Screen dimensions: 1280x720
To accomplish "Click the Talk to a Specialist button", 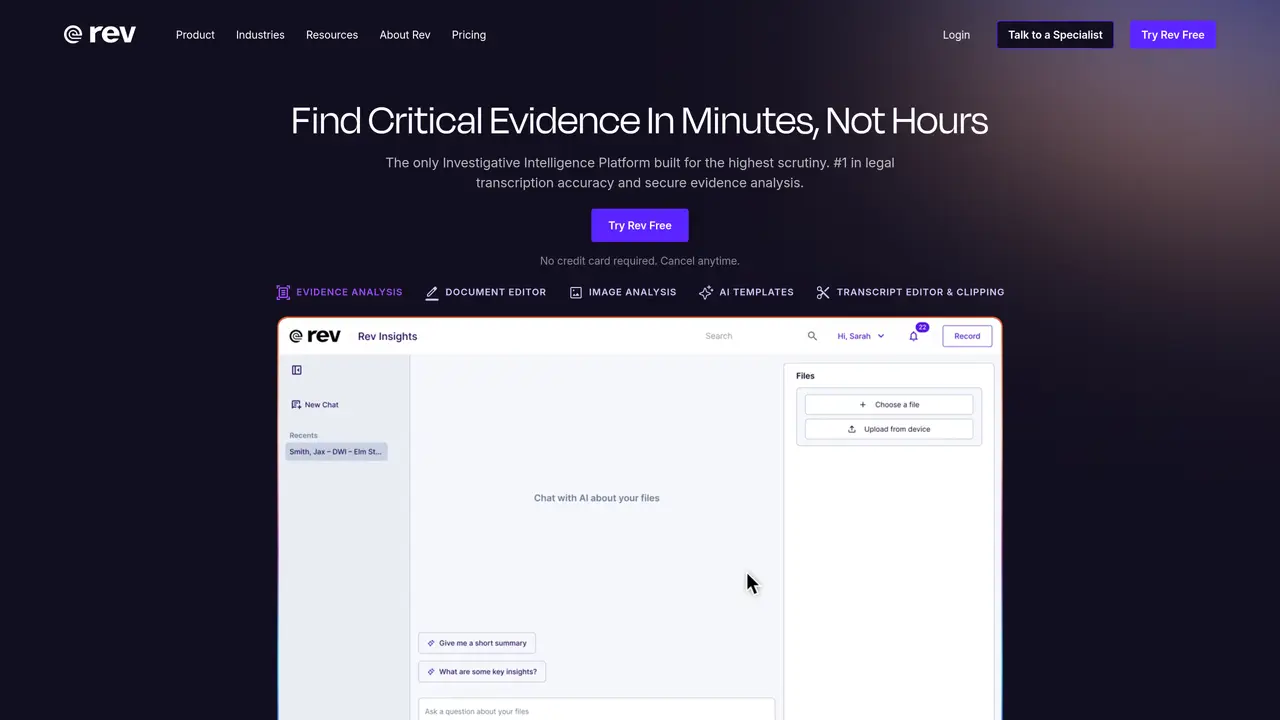I will pos(1055,35).
